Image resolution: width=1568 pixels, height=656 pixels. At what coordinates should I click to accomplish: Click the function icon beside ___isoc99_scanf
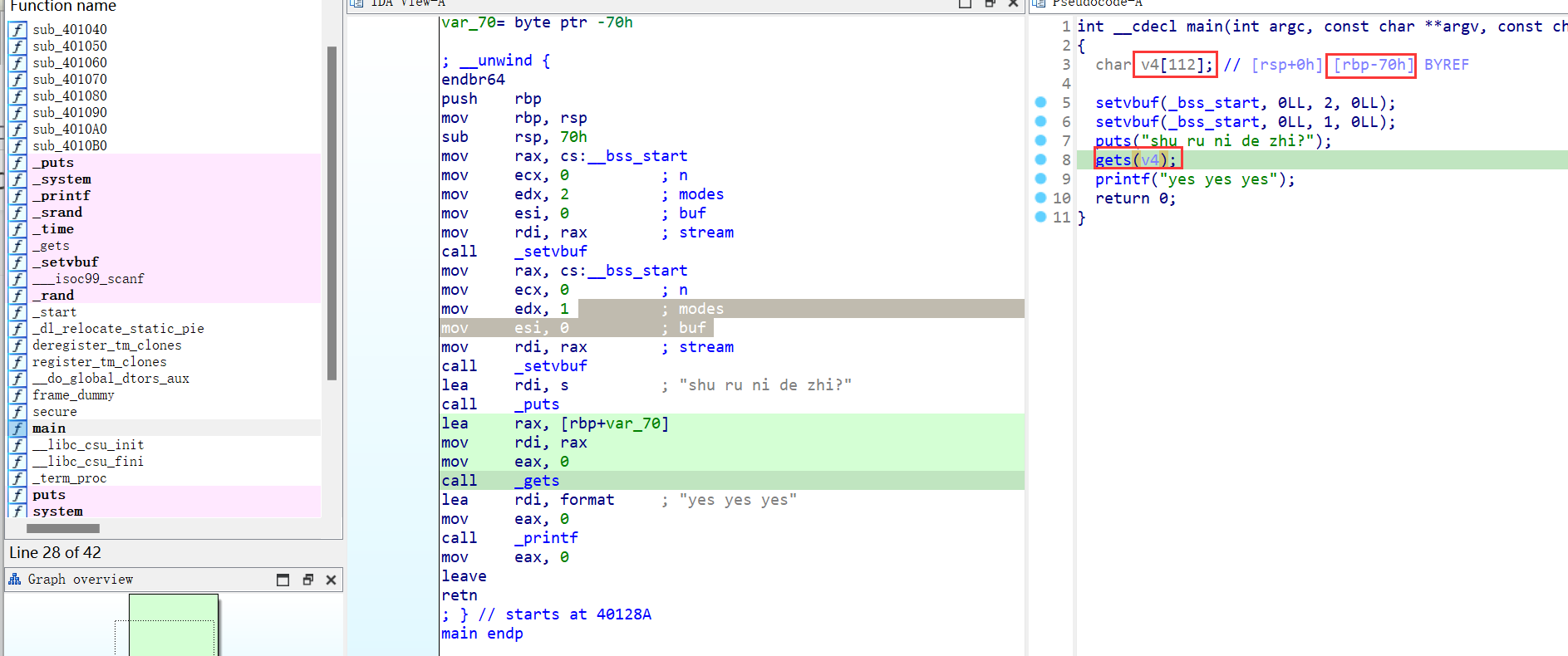tap(18, 279)
